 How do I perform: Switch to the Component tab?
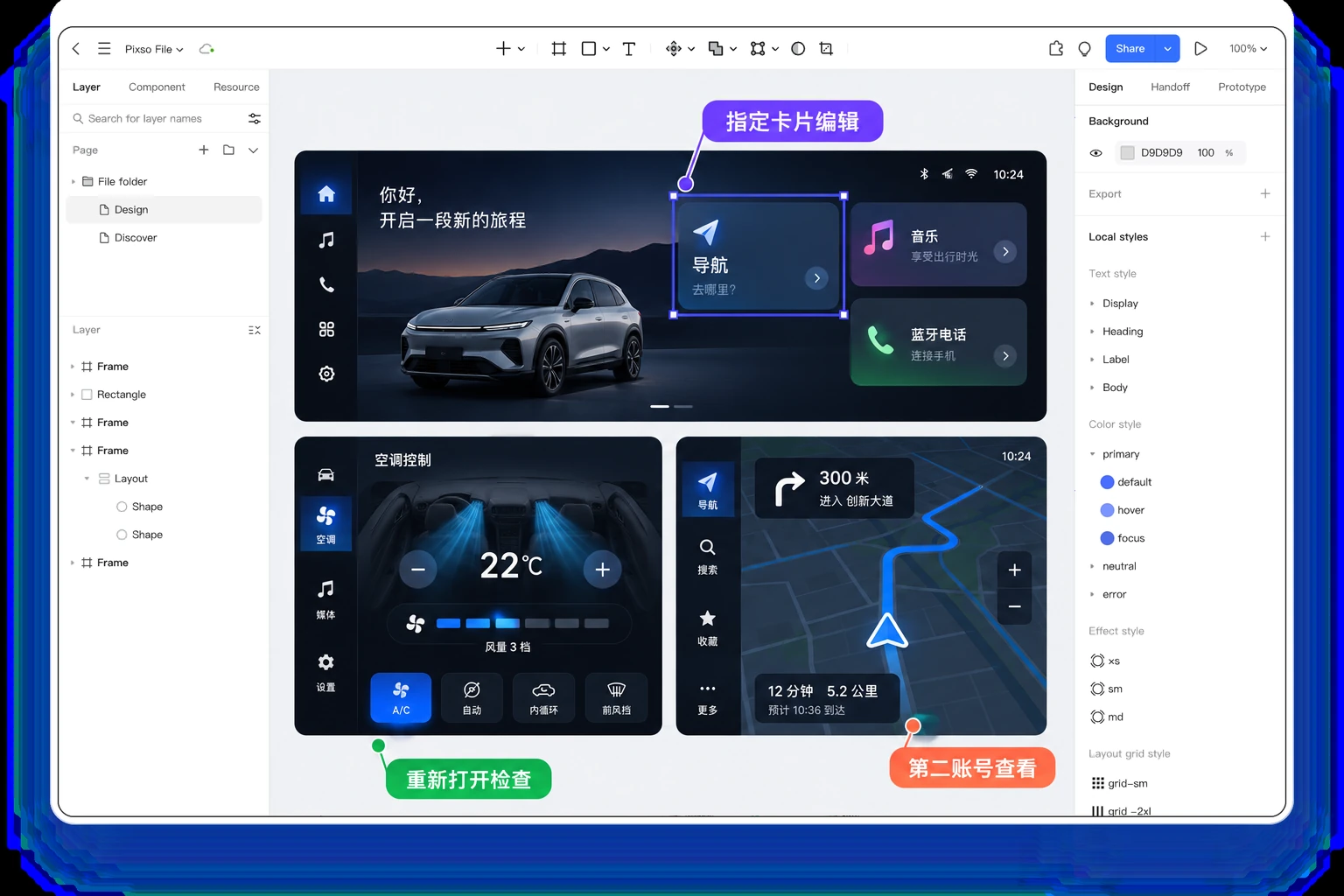coord(157,87)
